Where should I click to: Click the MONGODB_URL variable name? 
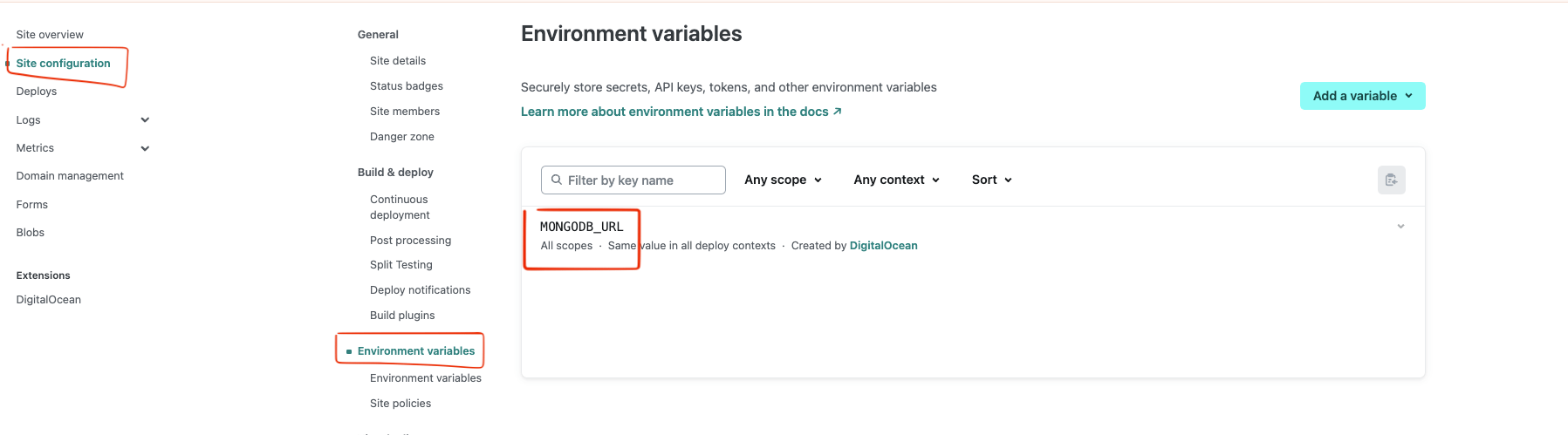[x=582, y=227]
